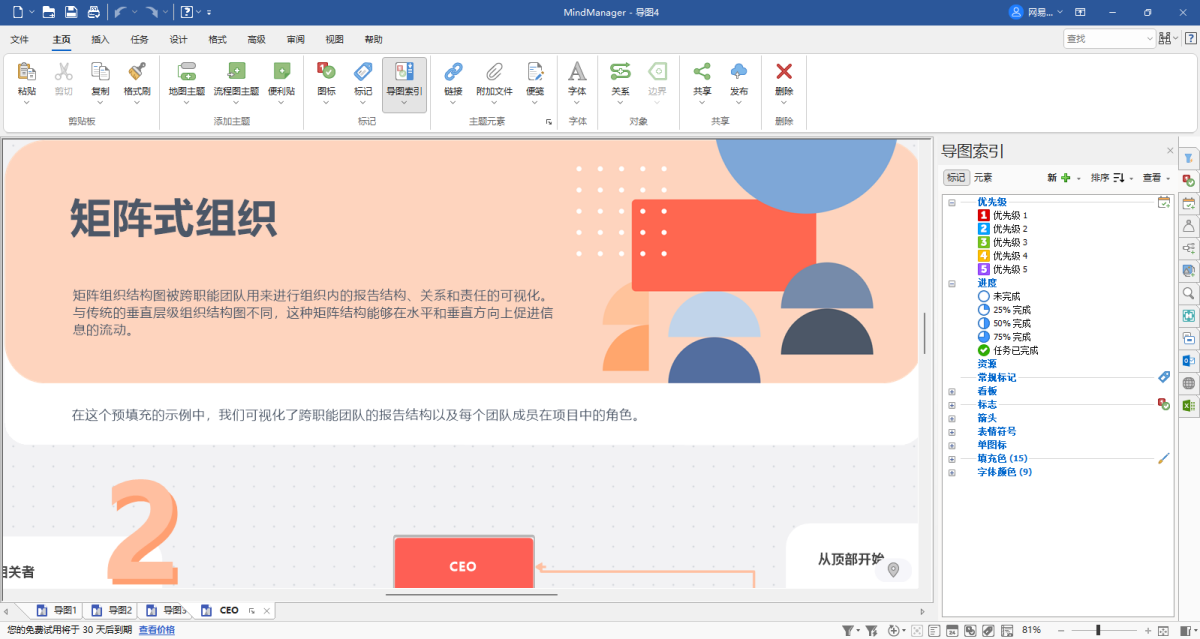
Task: Switch to 元素 view in Map Index panel
Action: (983, 177)
